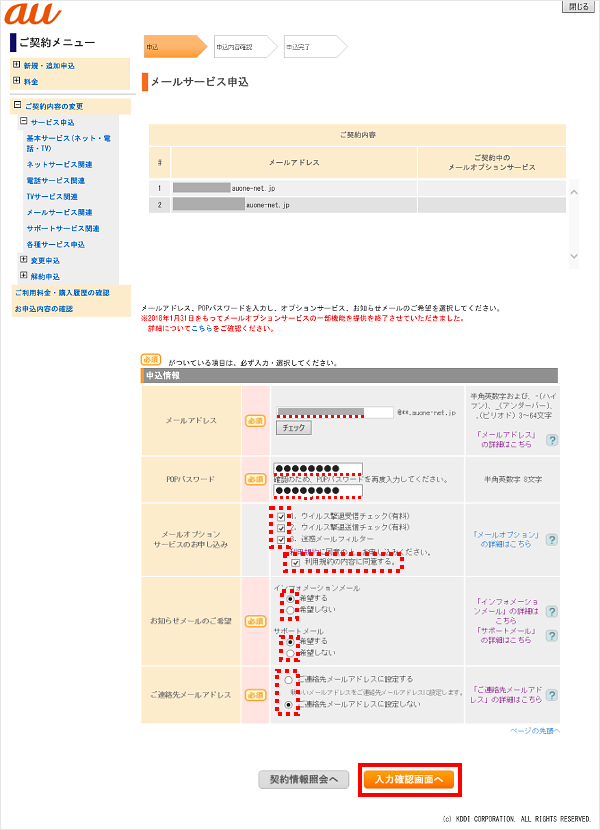Select ご連絡先メールアドレスに設定する radio
The height and width of the screenshot is (830, 600).
pos(290,679)
